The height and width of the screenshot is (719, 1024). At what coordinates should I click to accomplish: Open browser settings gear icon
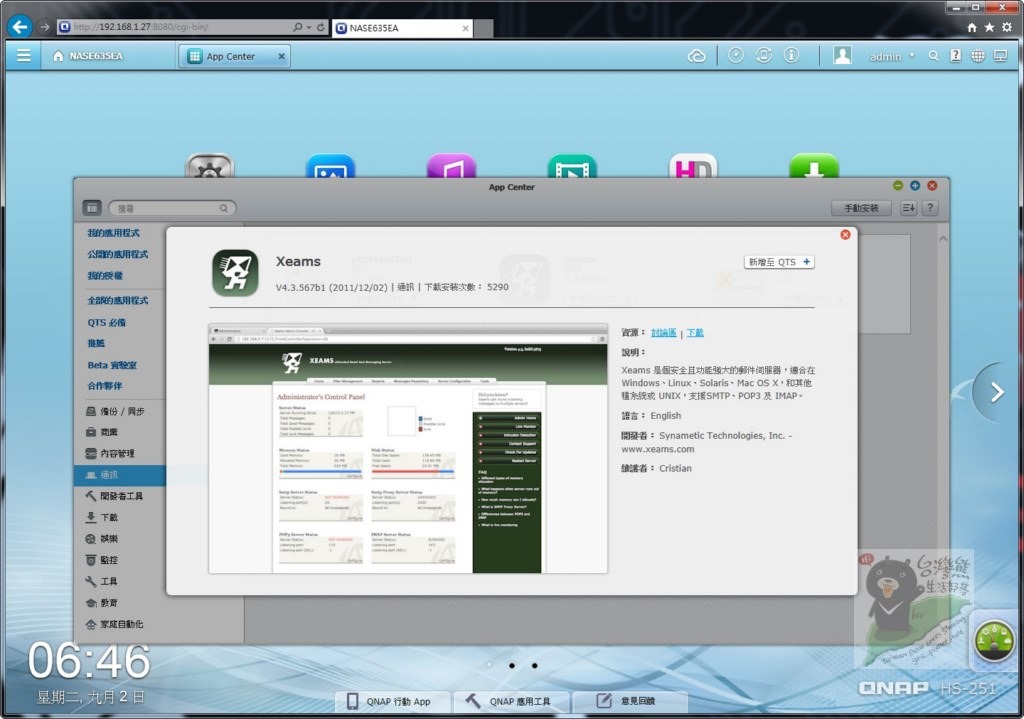click(1007, 27)
